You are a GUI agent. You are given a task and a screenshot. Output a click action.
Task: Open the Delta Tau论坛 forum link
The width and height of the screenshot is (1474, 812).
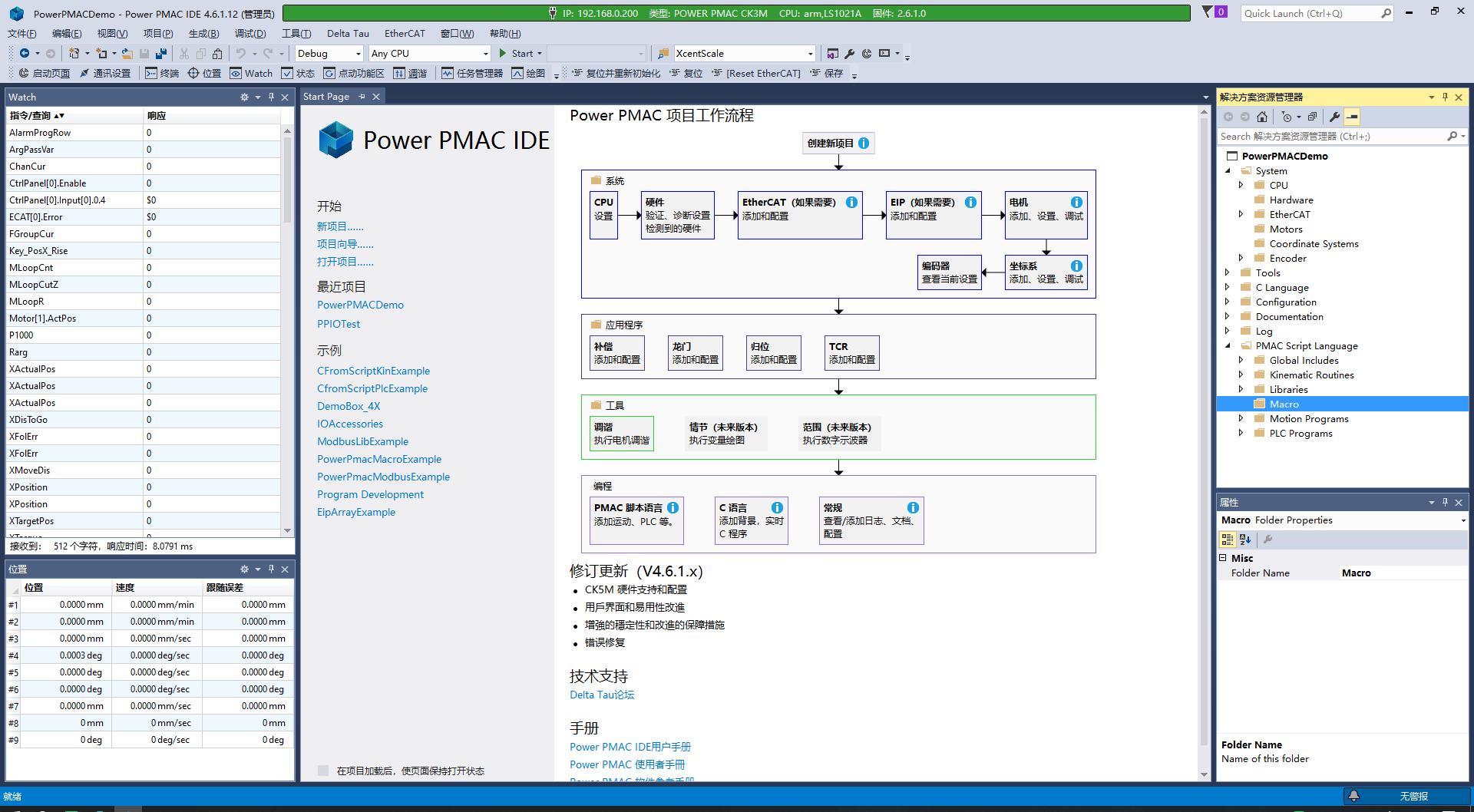[602, 695]
